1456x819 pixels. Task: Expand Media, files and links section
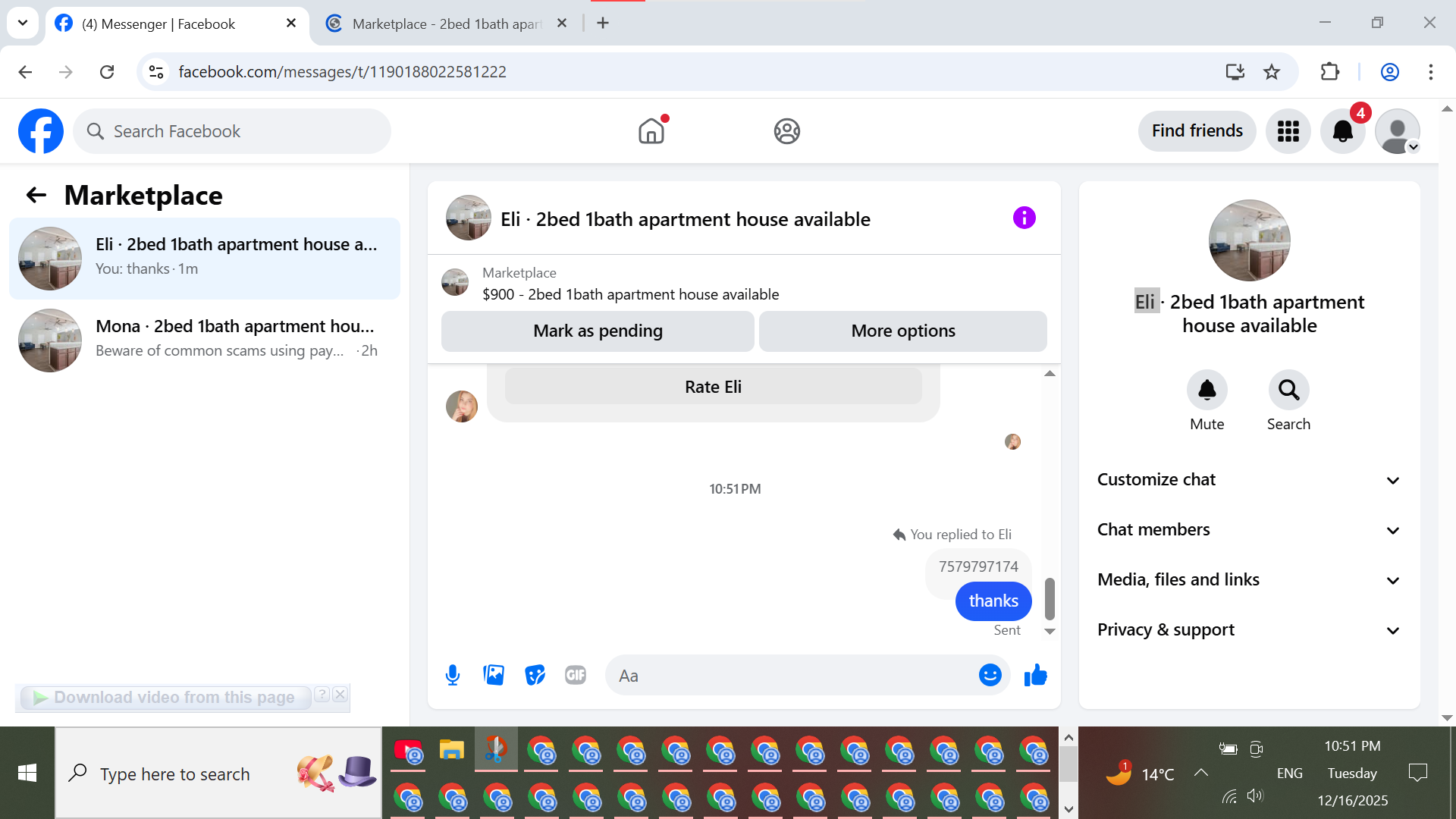pyautogui.click(x=1249, y=580)
